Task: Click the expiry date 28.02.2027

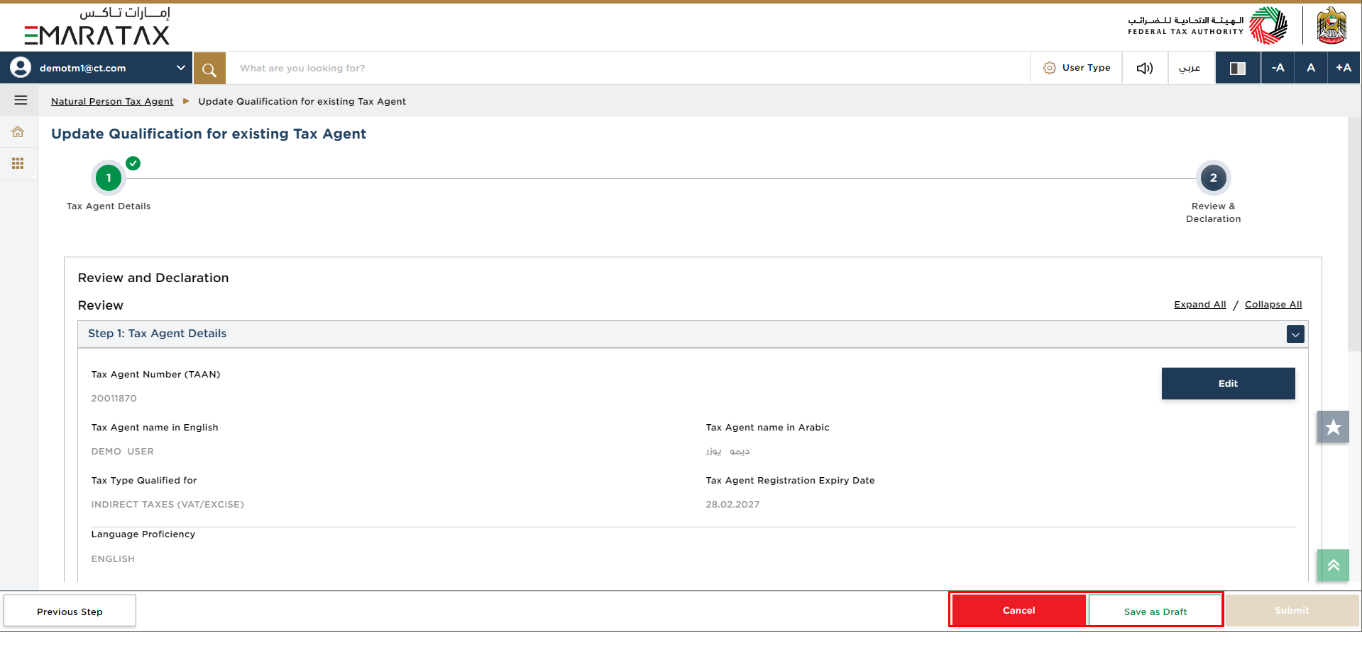Action: click(732, 504)
